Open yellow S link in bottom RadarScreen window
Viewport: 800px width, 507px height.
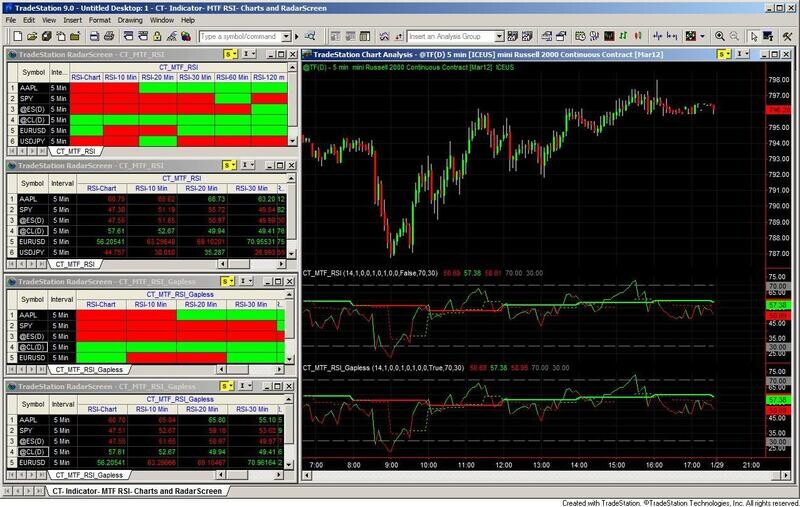pyautogui.click(x=228, y=386)
